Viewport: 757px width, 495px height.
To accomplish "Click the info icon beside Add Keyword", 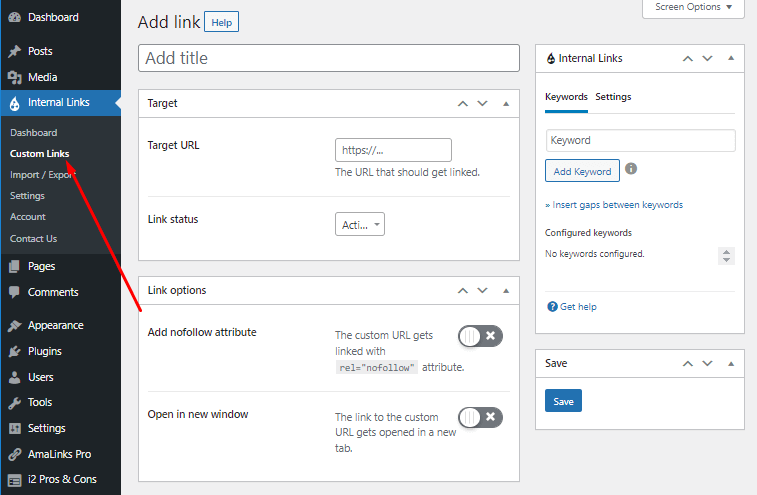I will point(631,169).
